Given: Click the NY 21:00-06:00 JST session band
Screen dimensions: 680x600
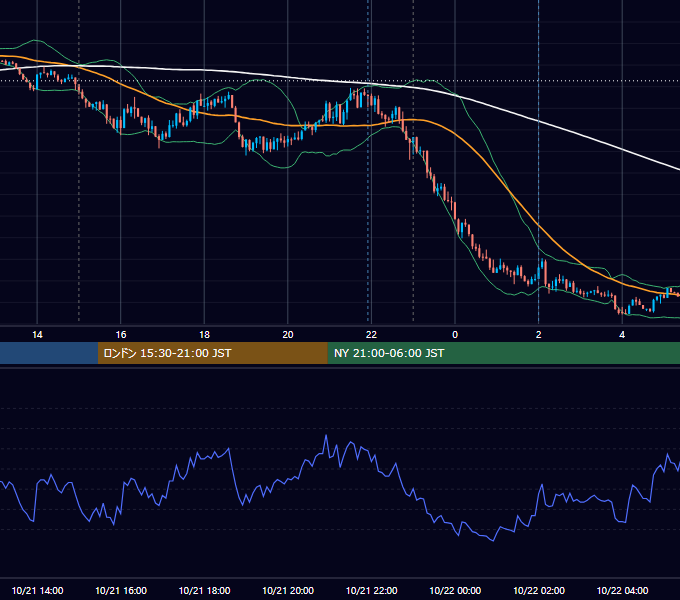Looking at the screenshot, I should click(503, 353).
